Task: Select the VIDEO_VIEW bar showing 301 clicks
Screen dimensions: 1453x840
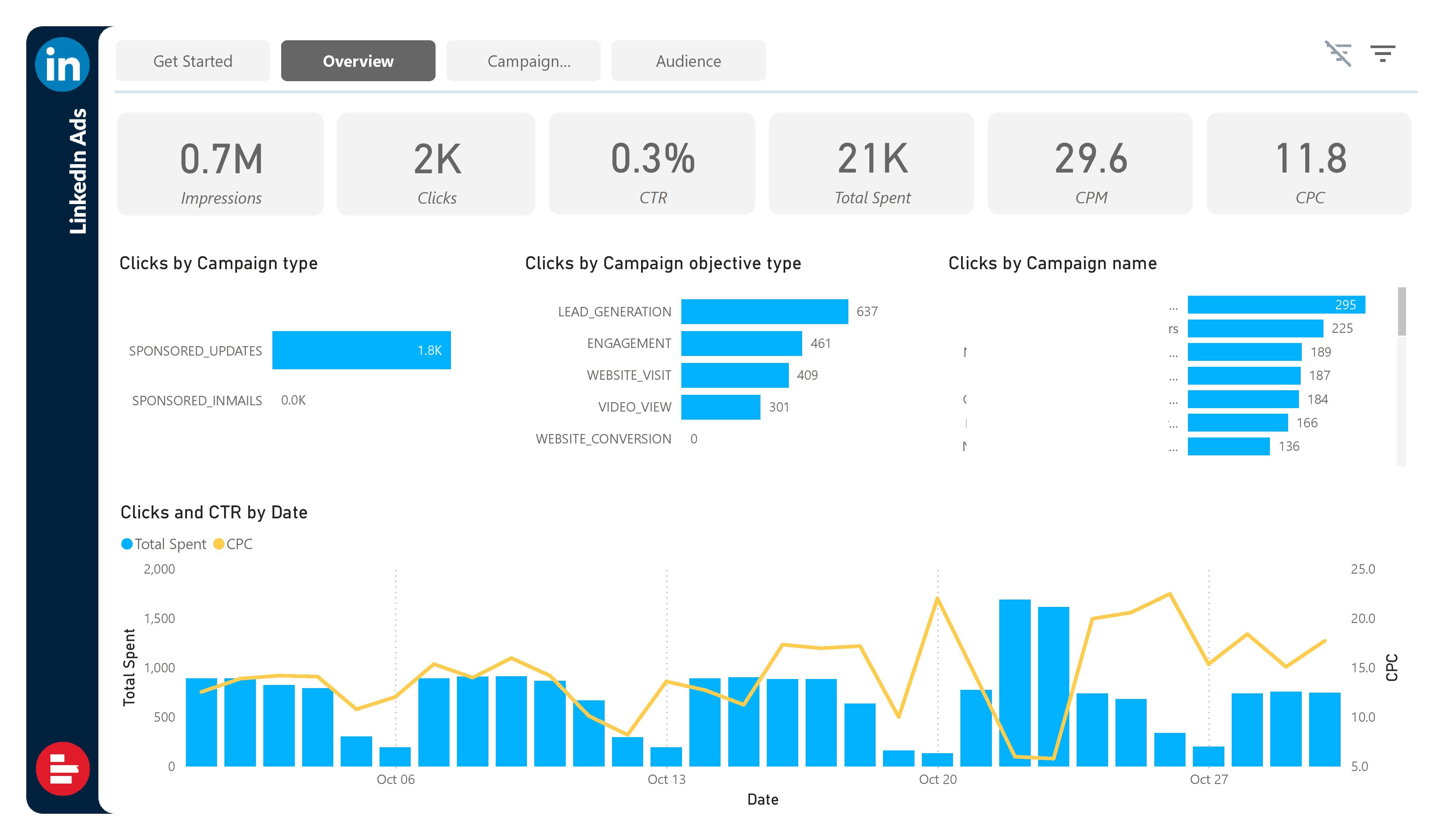Action: 721,406
